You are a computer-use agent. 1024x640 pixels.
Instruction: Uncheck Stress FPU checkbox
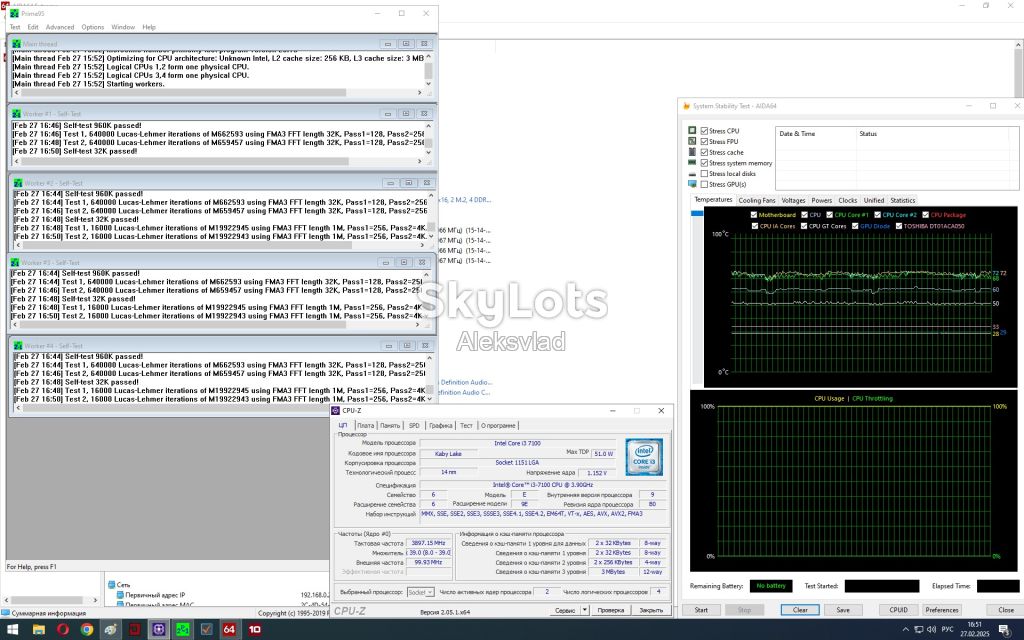[704, 141]
